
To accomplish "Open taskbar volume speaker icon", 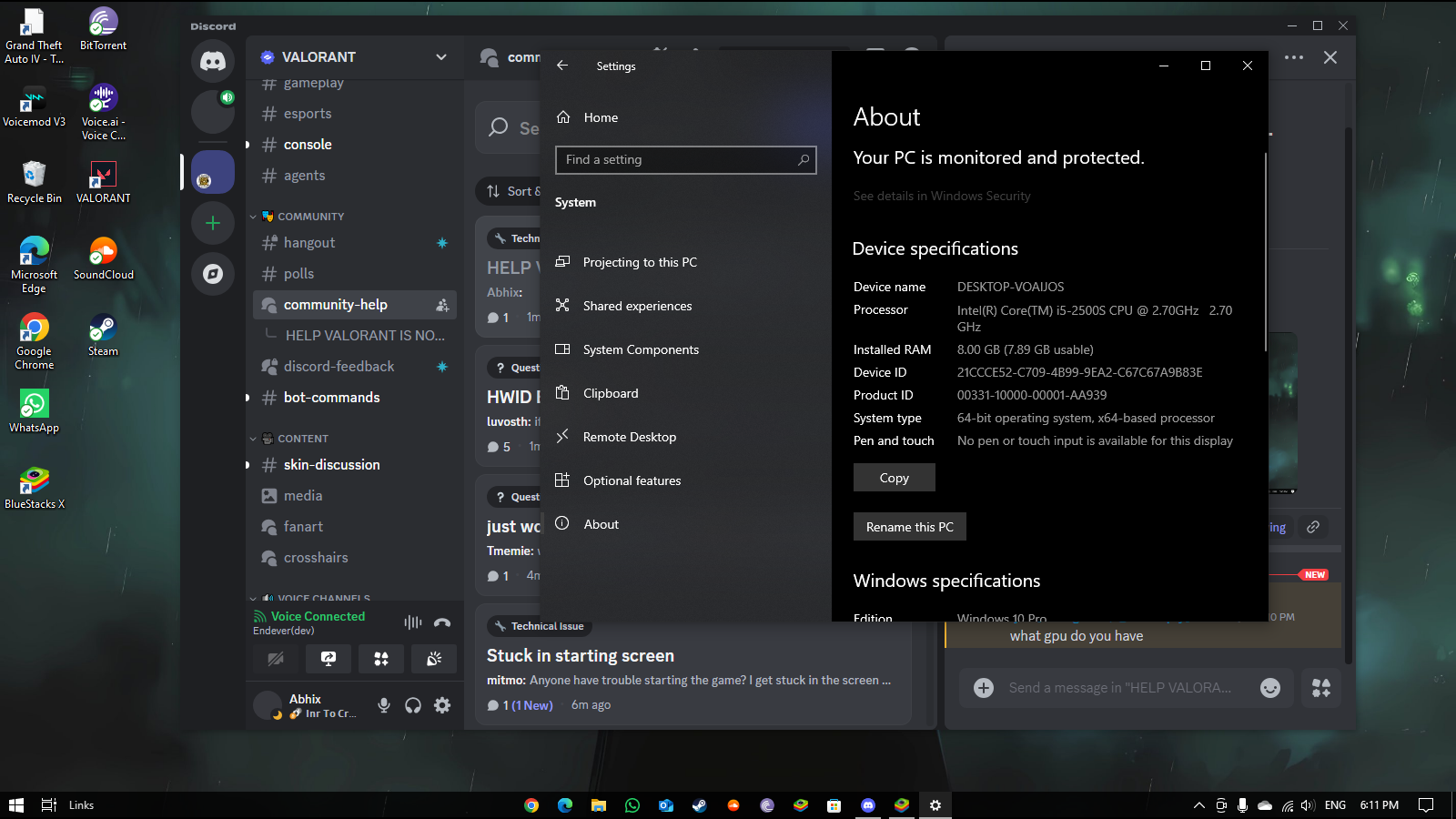I will tap(1309, 805).
